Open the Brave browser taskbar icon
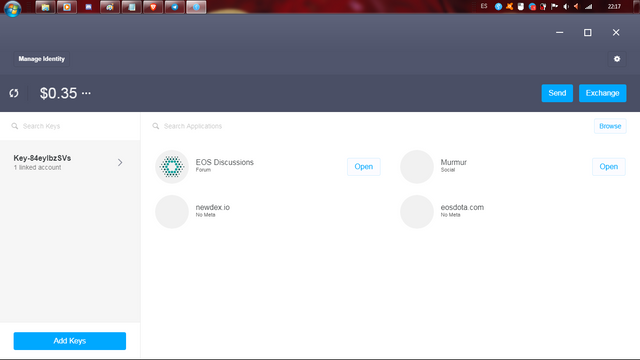This screenshot has width=640, height=360. point(153,7)
